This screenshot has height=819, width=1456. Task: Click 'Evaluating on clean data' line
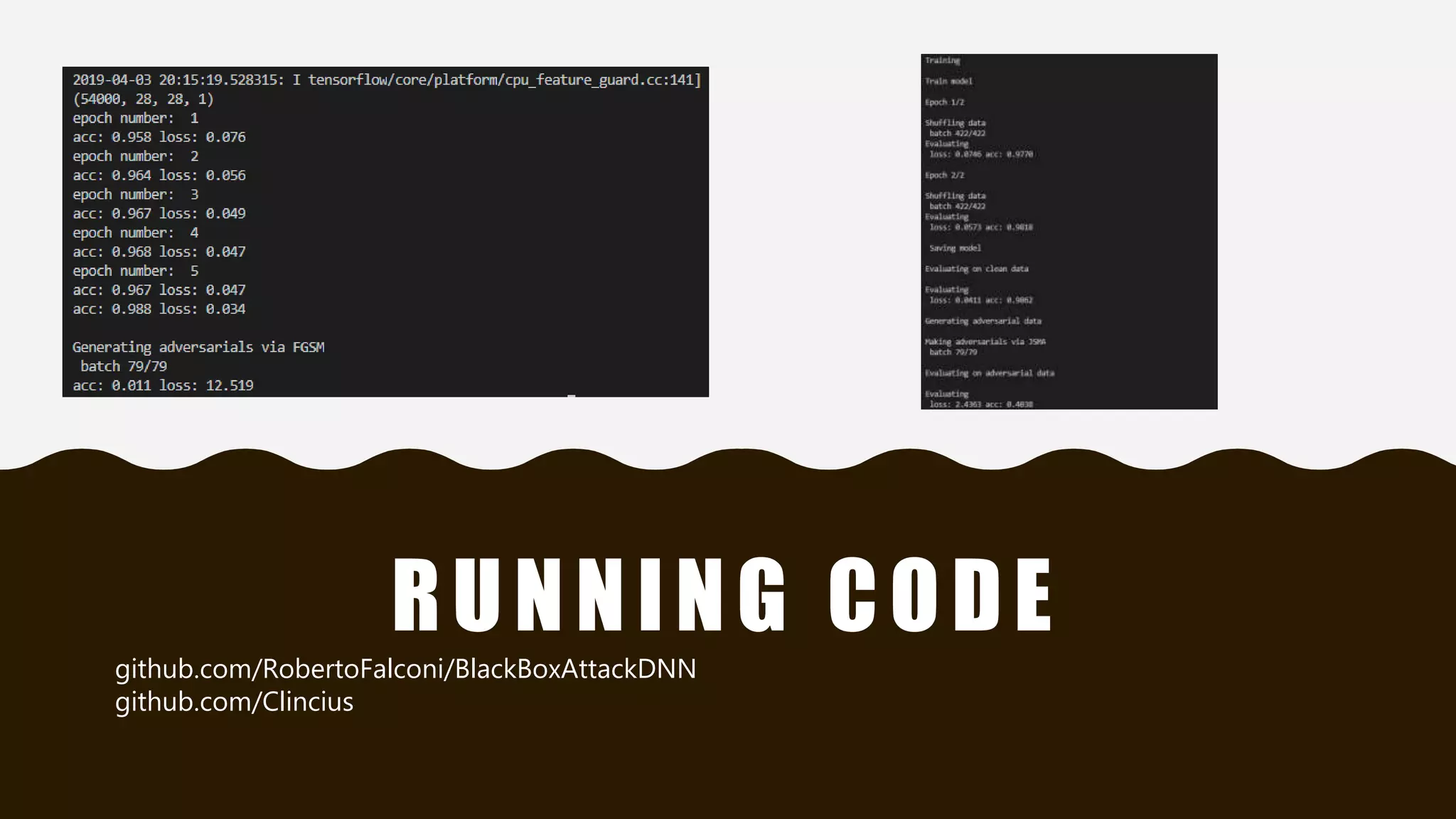coord(976,269)
